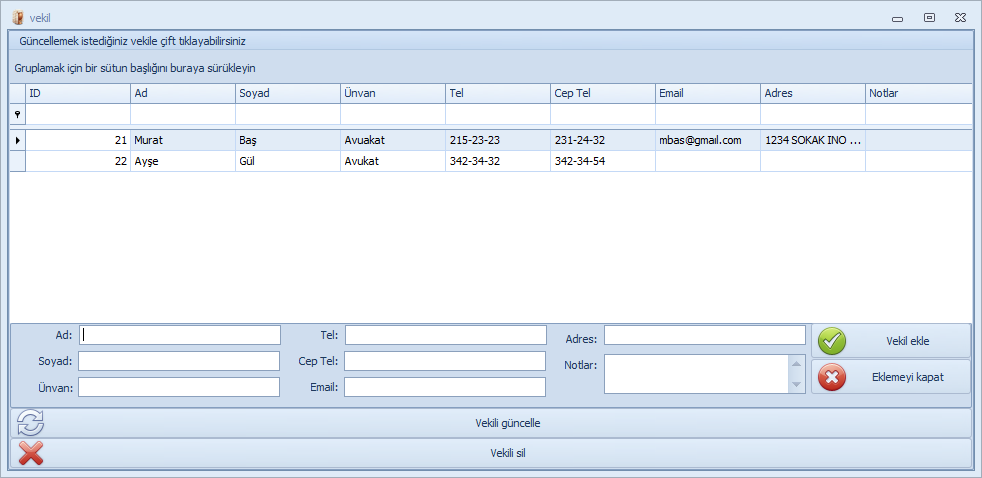Sort by the Ad column header

point(182,93)
